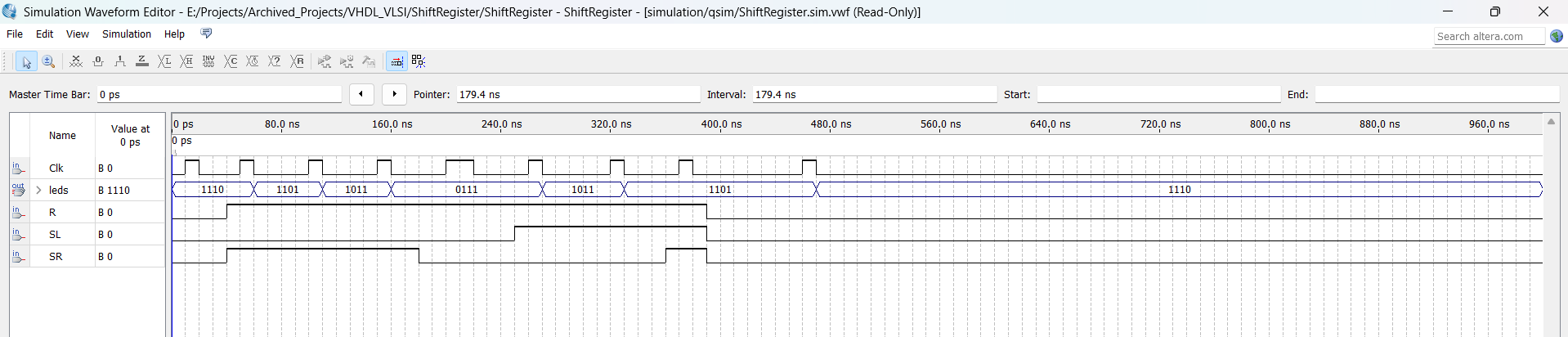Open the Simulation menu
Image resolution: width=1568 pixels, height=337 pixels.
126,34
